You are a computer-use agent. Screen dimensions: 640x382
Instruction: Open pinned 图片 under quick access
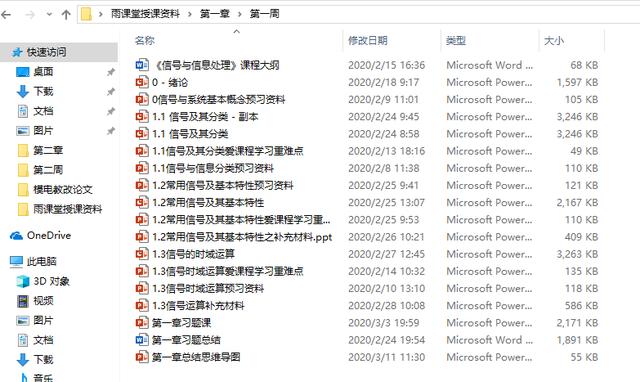click(x=43, y=131)
